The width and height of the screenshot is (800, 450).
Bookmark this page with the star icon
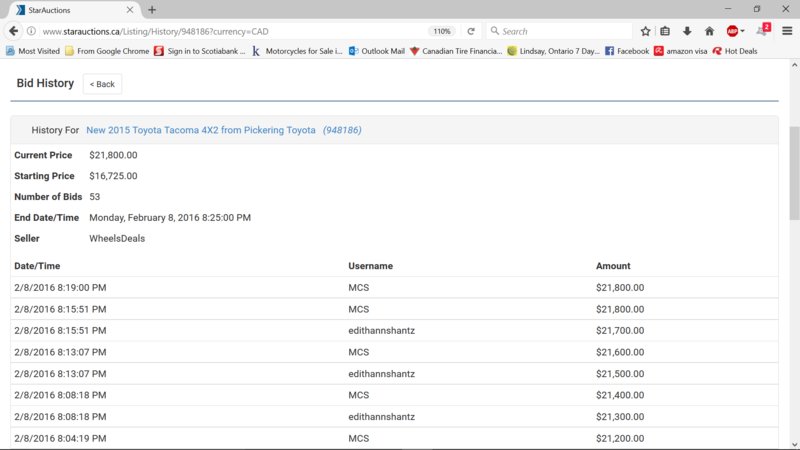coord(645,31)
